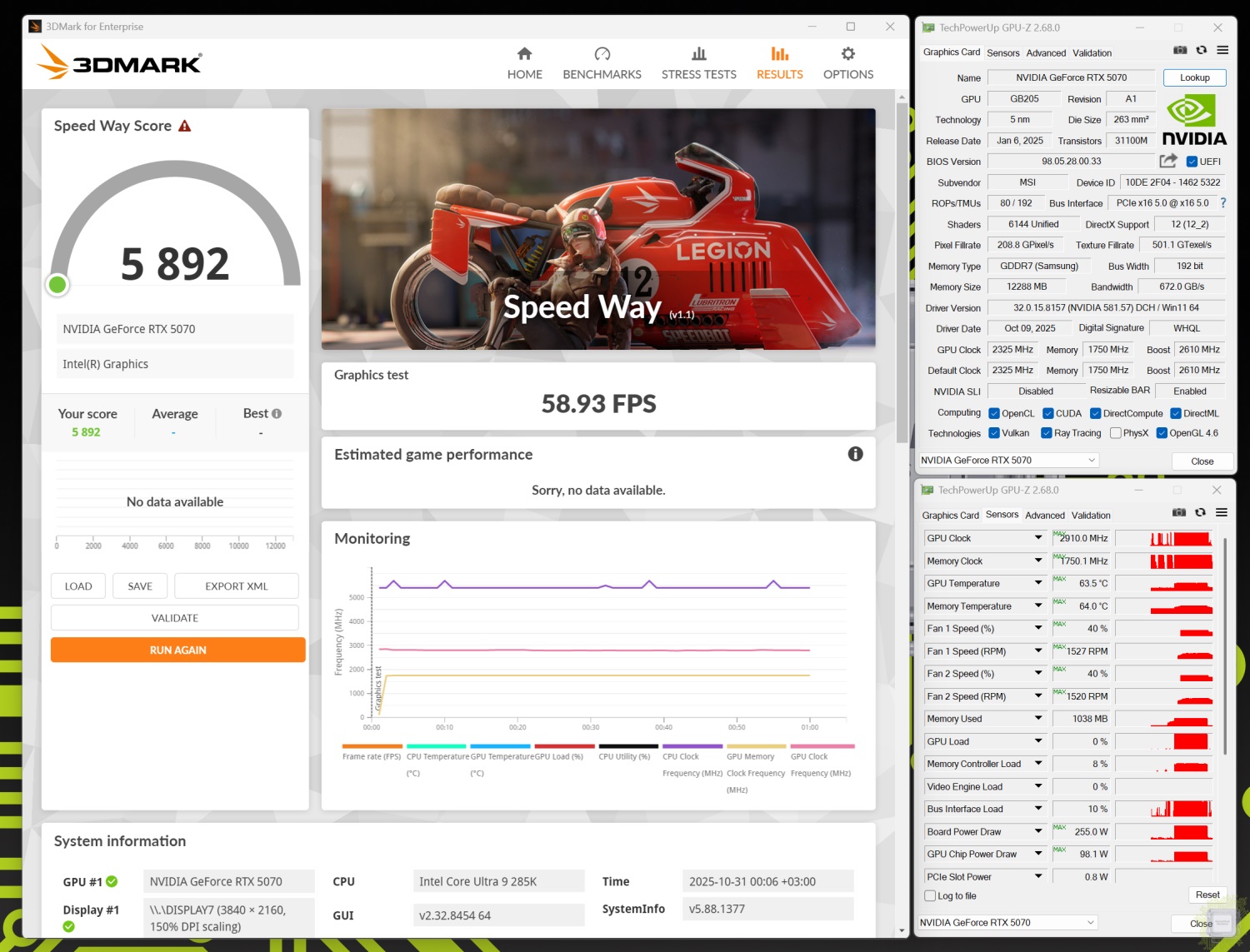Image resolution: width=1250 pixels, height=952 pixels.
Task: Click the Lookup button
Action: pos(1194,77)
